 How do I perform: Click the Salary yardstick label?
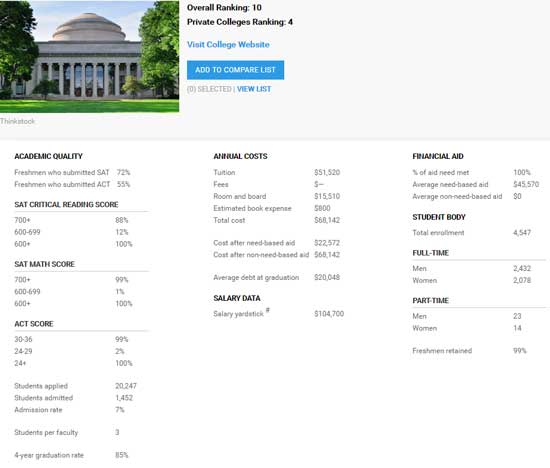(238, 314)
